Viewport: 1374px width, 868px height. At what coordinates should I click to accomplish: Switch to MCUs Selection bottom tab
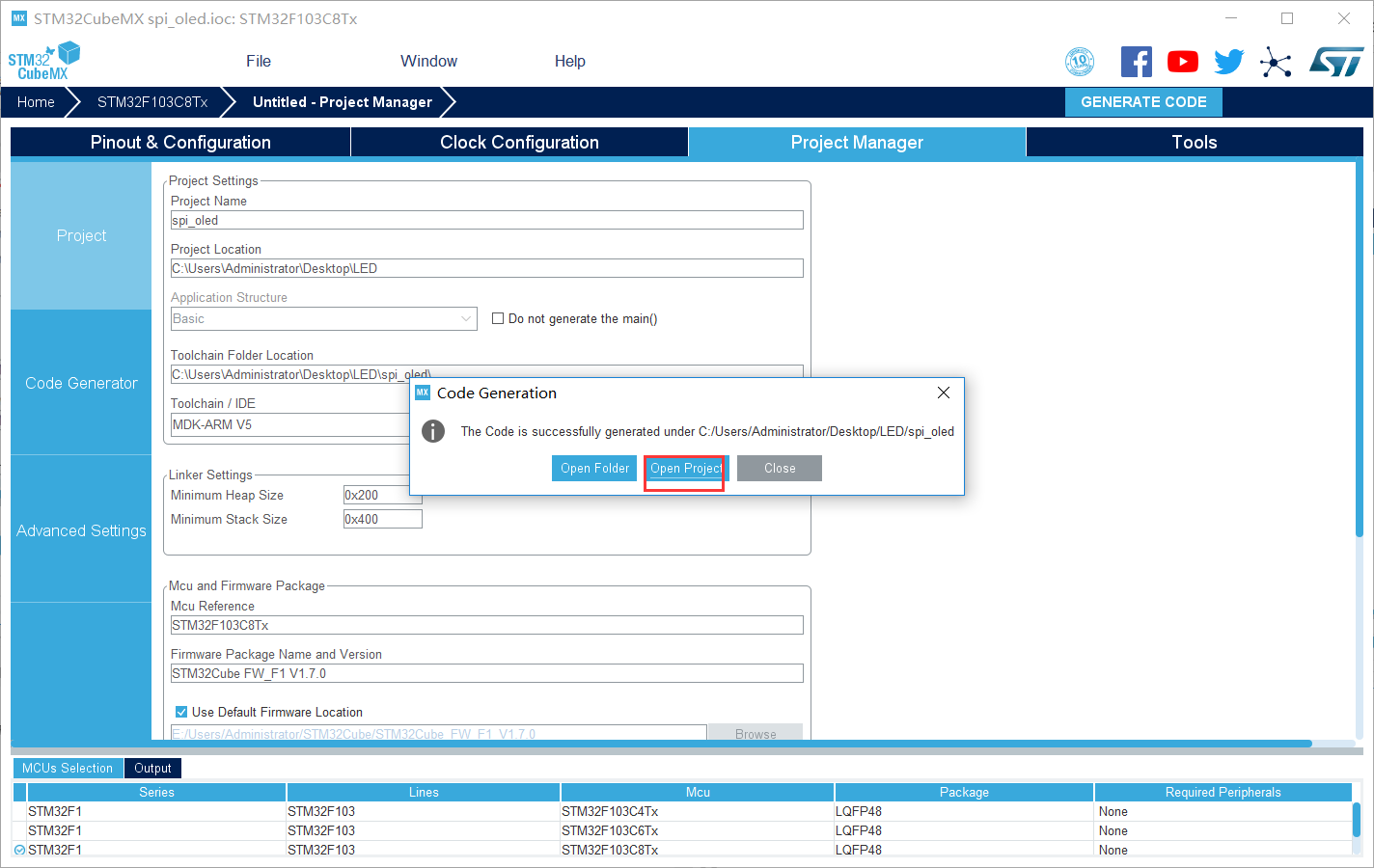[x=68, y=768]
